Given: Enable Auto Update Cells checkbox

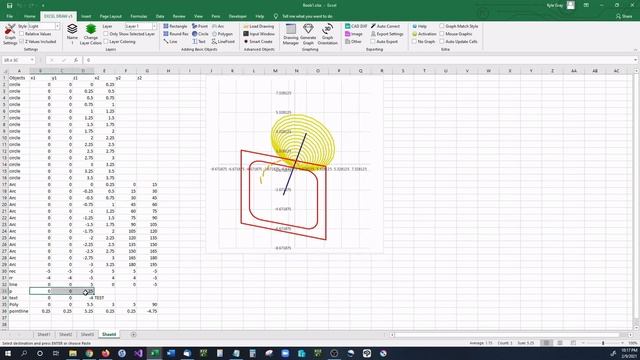Looking at the screenshot, I should pyautogui.click(x=442, y=42).
